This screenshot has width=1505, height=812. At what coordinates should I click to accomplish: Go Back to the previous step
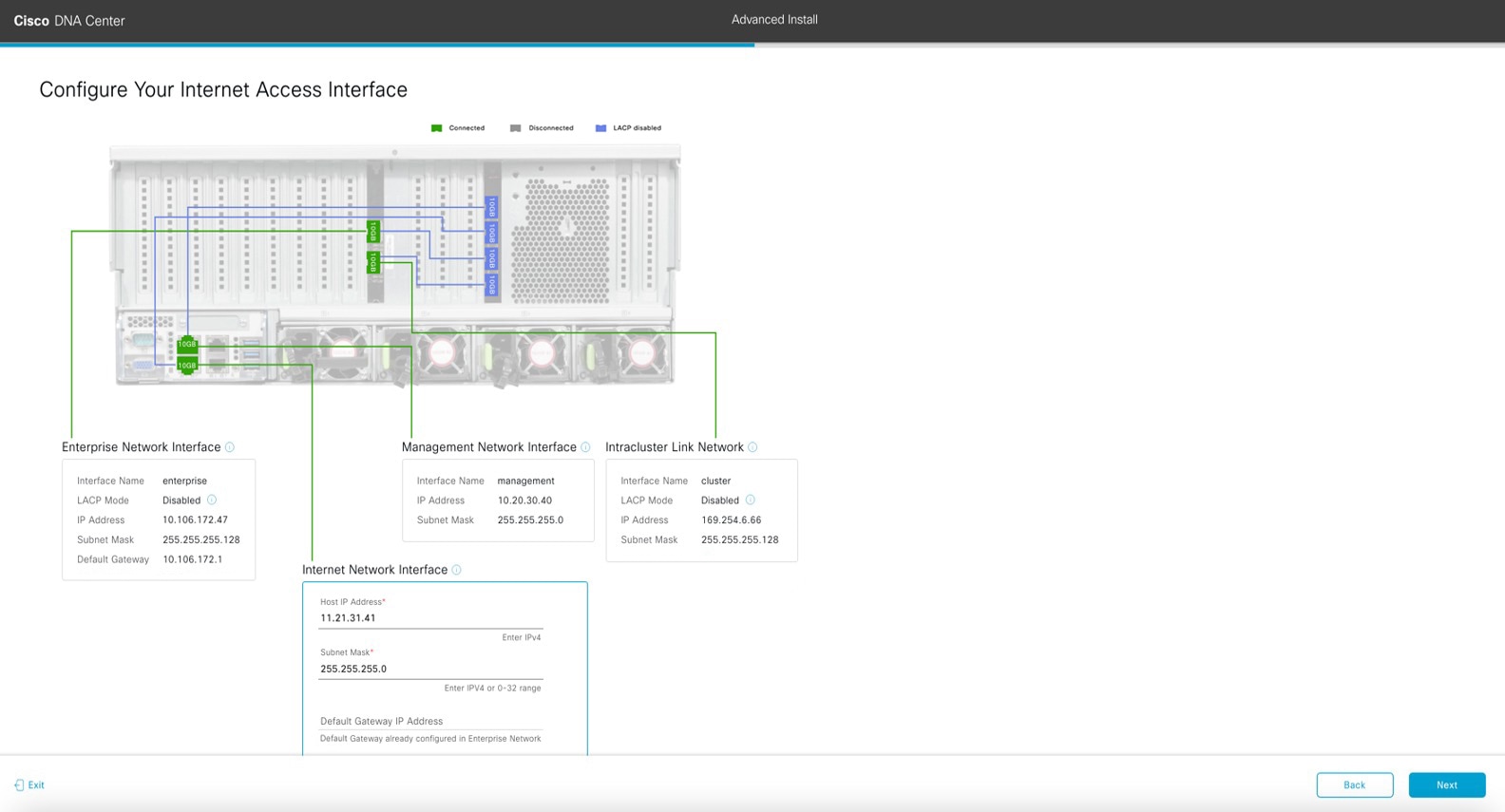point(1355,785)
